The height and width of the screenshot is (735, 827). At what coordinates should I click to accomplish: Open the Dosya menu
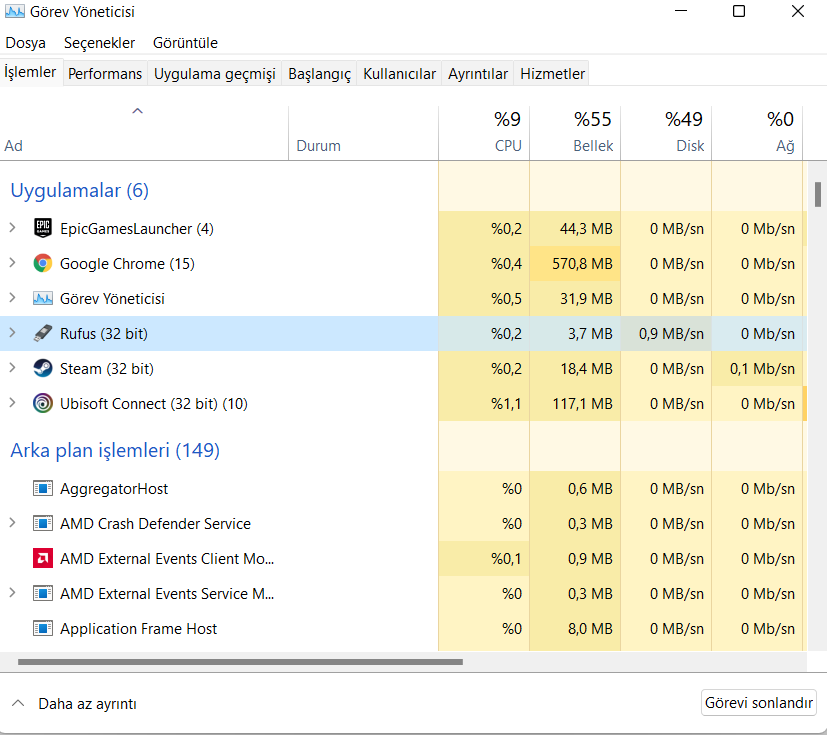click(x=25, y=43)
